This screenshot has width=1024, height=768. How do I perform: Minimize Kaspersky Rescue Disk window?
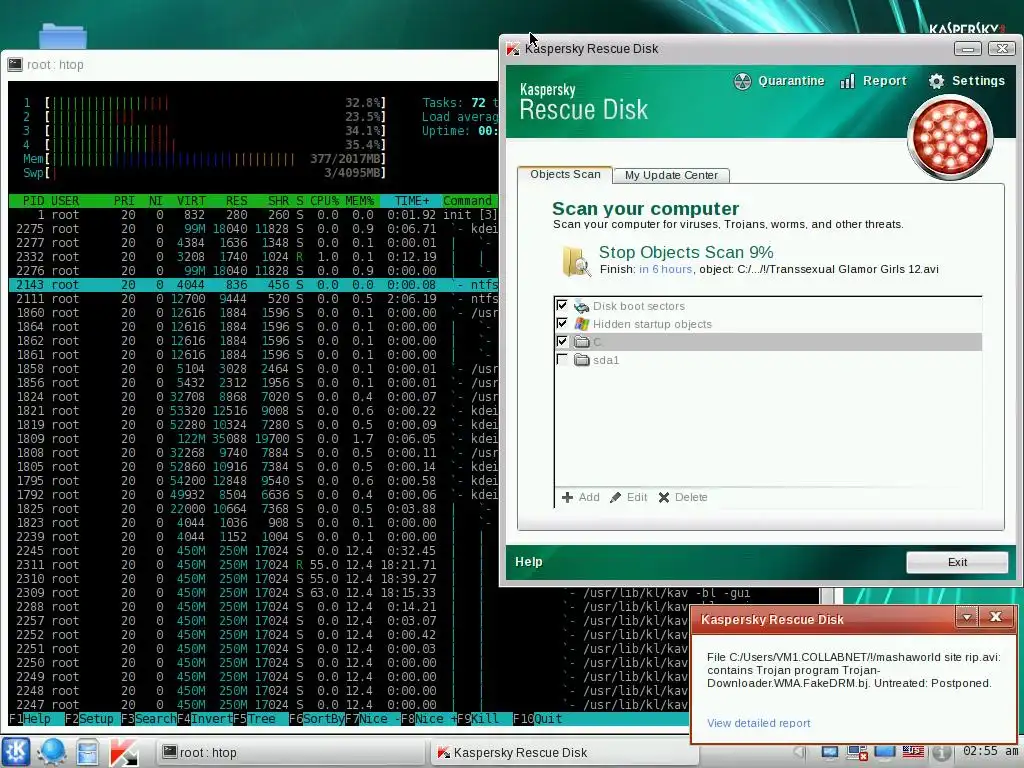pos(967,49)
